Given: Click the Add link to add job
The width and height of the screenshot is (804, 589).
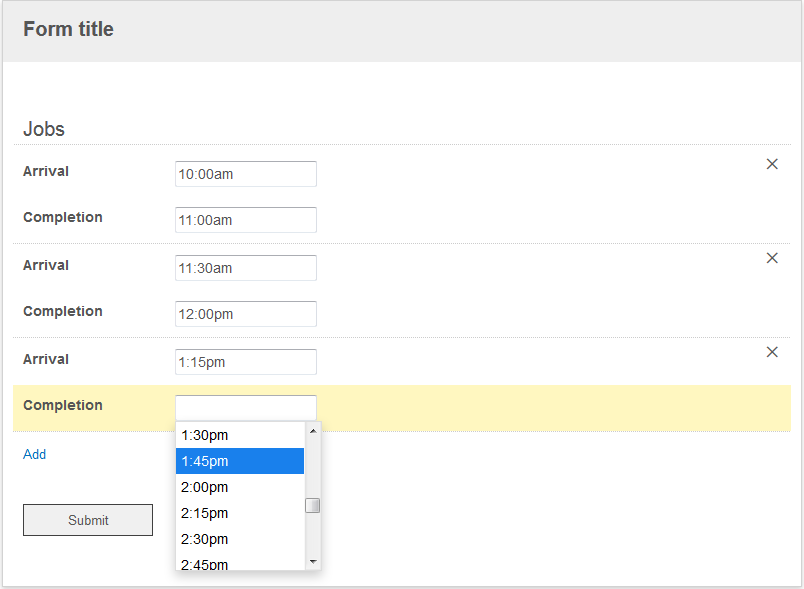Looking at the screenshot, I should tap(34, 454).
